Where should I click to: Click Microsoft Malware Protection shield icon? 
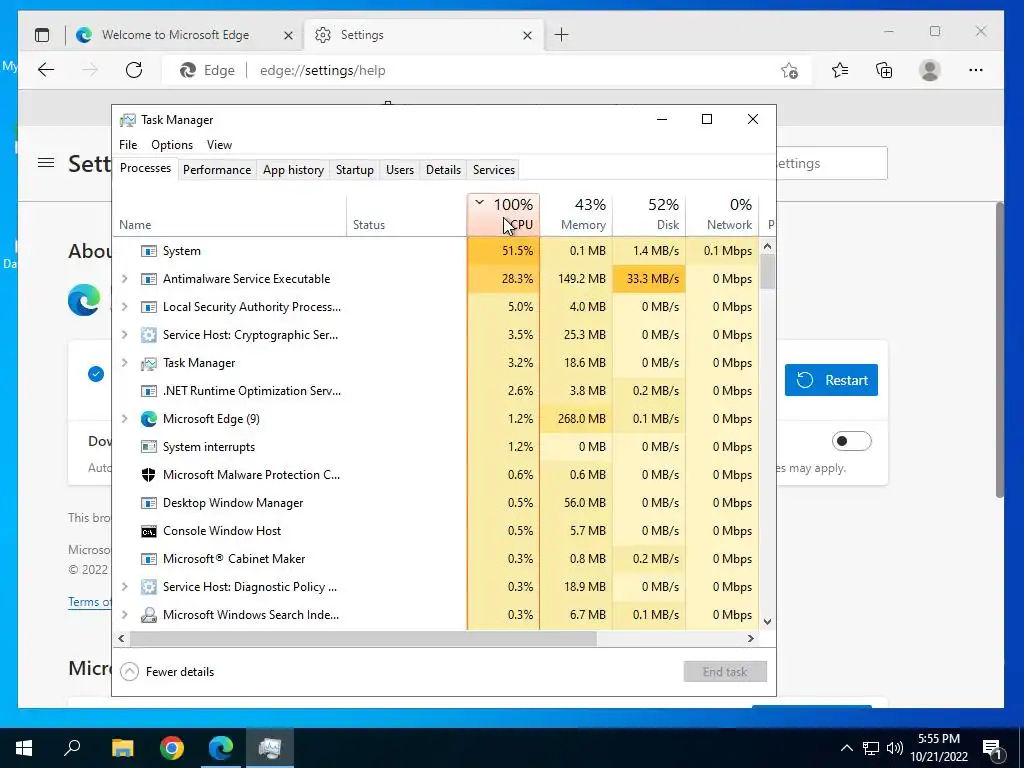click(x=149, y=475)
